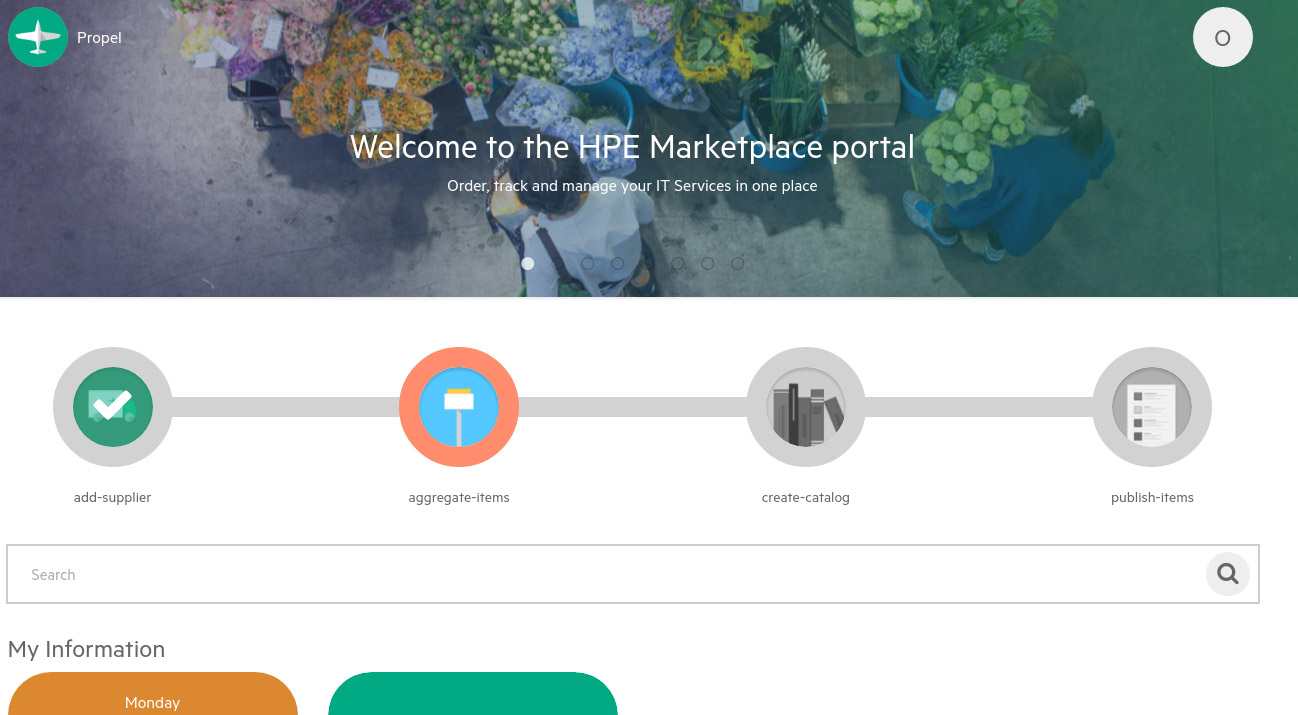Click the Propel airplane logo icon
The width and height of the screenshot is (1298, 715).
click(38, 37)
